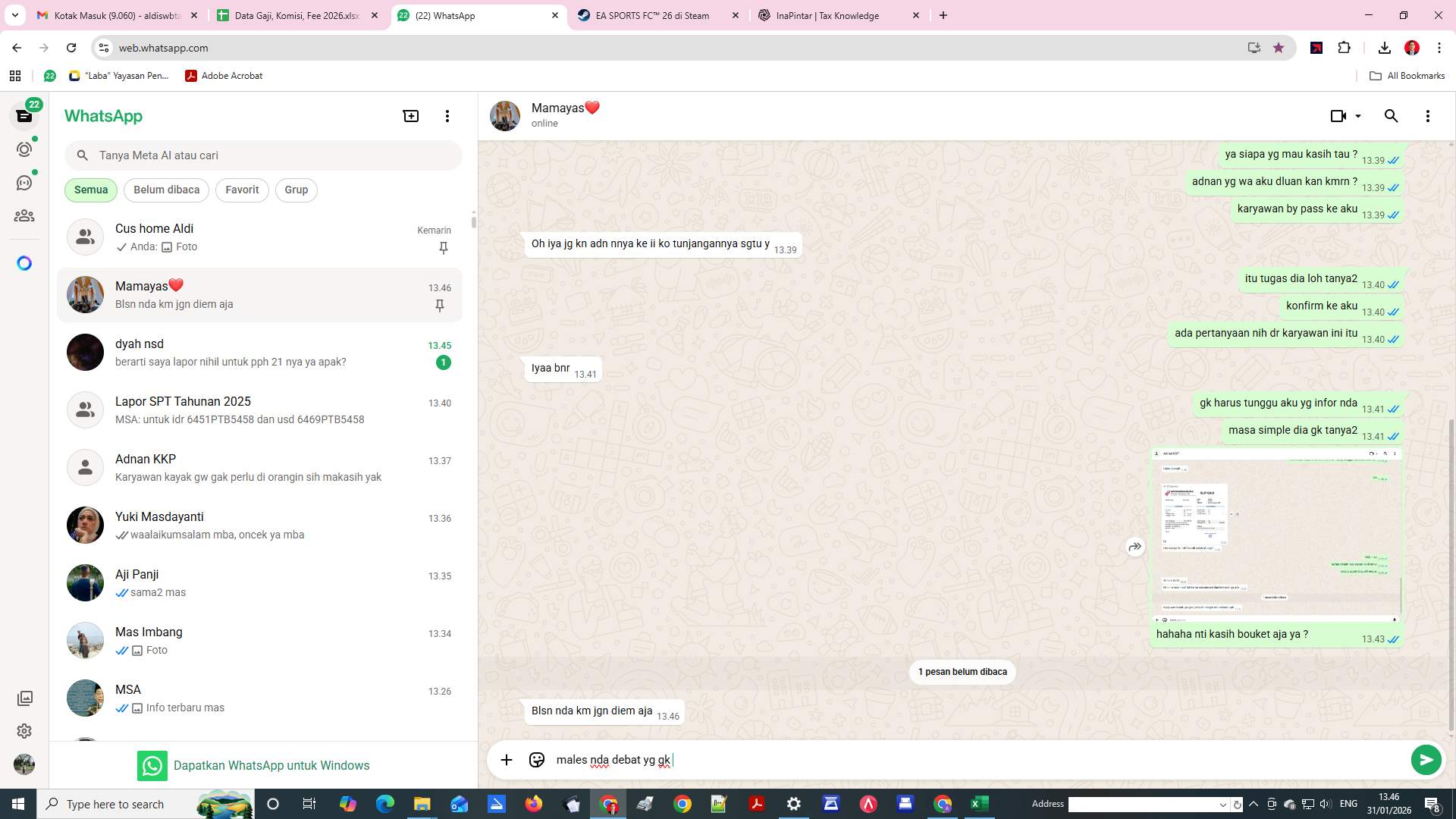Search within the Mamayas chat

pos(1391,116)
